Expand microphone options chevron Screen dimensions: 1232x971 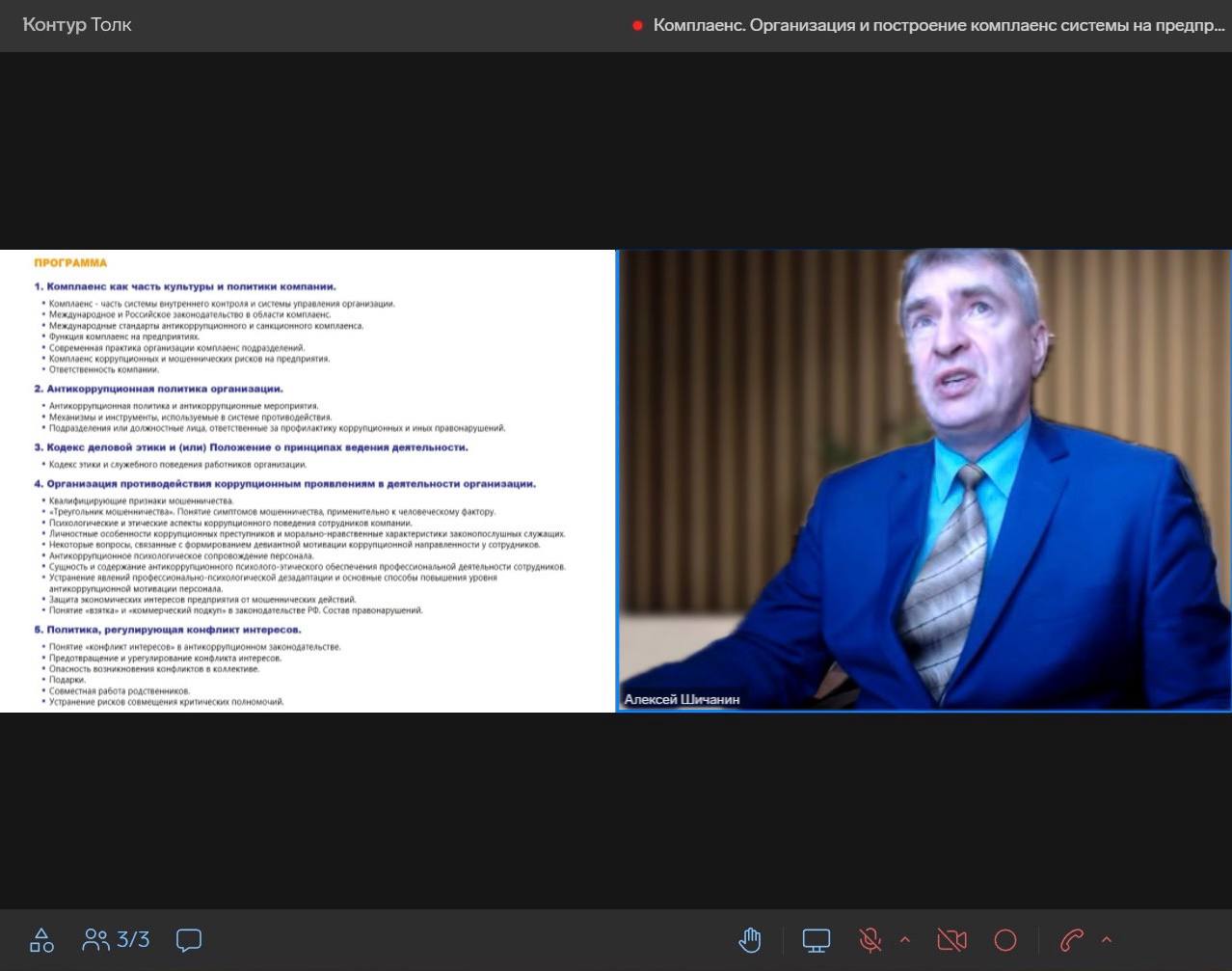click(905, 939)
